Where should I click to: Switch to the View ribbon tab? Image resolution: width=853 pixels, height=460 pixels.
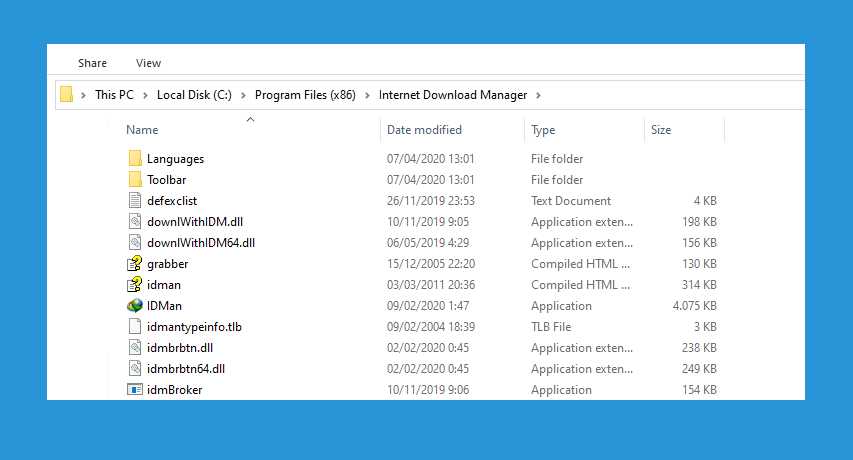click(148, 63)
